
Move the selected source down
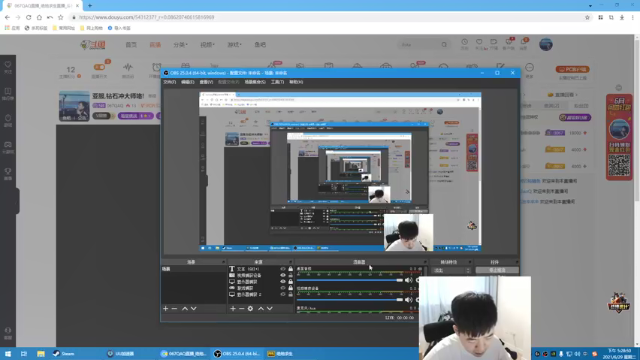point(269,309)
